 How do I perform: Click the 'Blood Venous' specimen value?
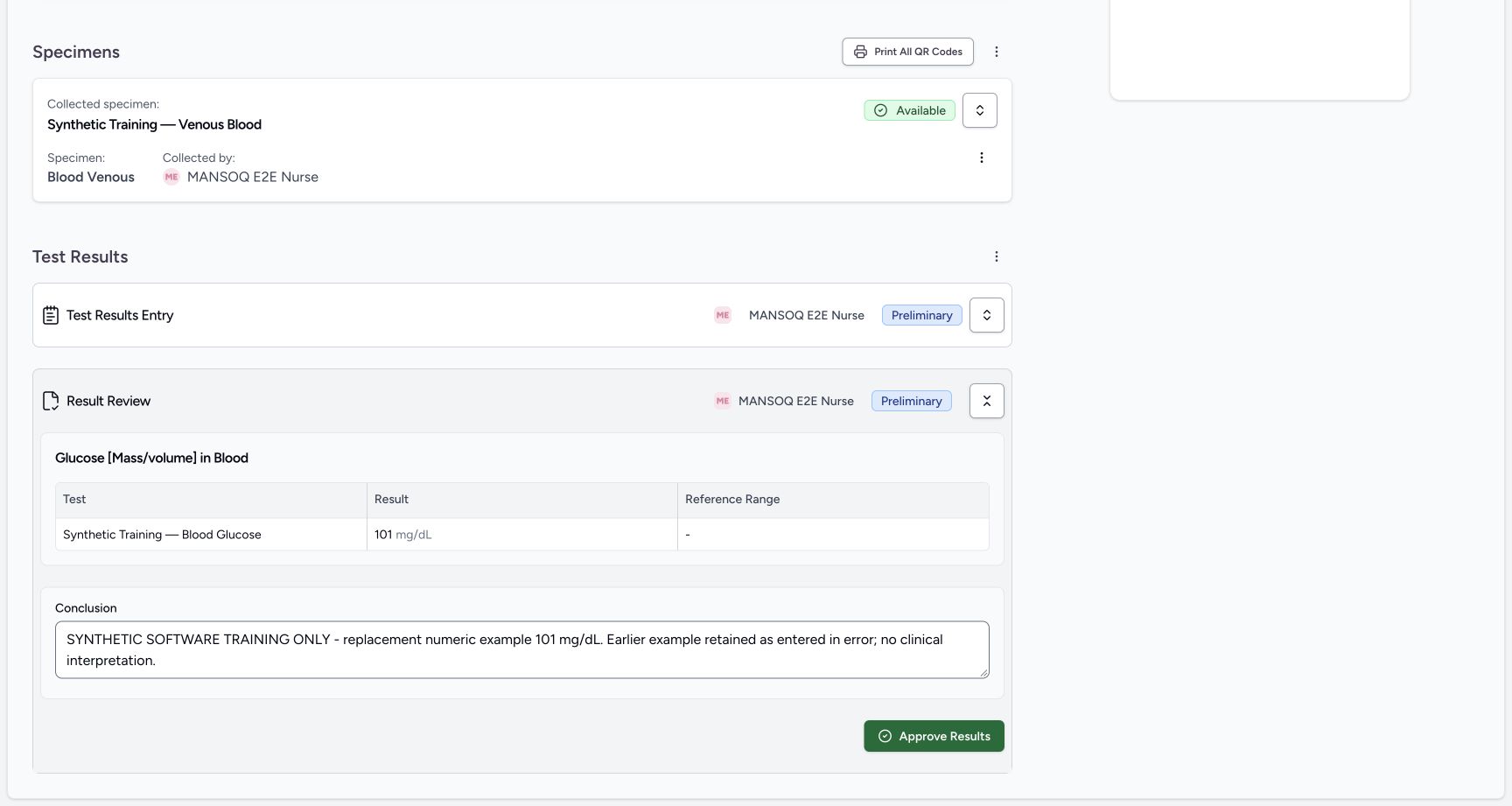coord(91,177)
